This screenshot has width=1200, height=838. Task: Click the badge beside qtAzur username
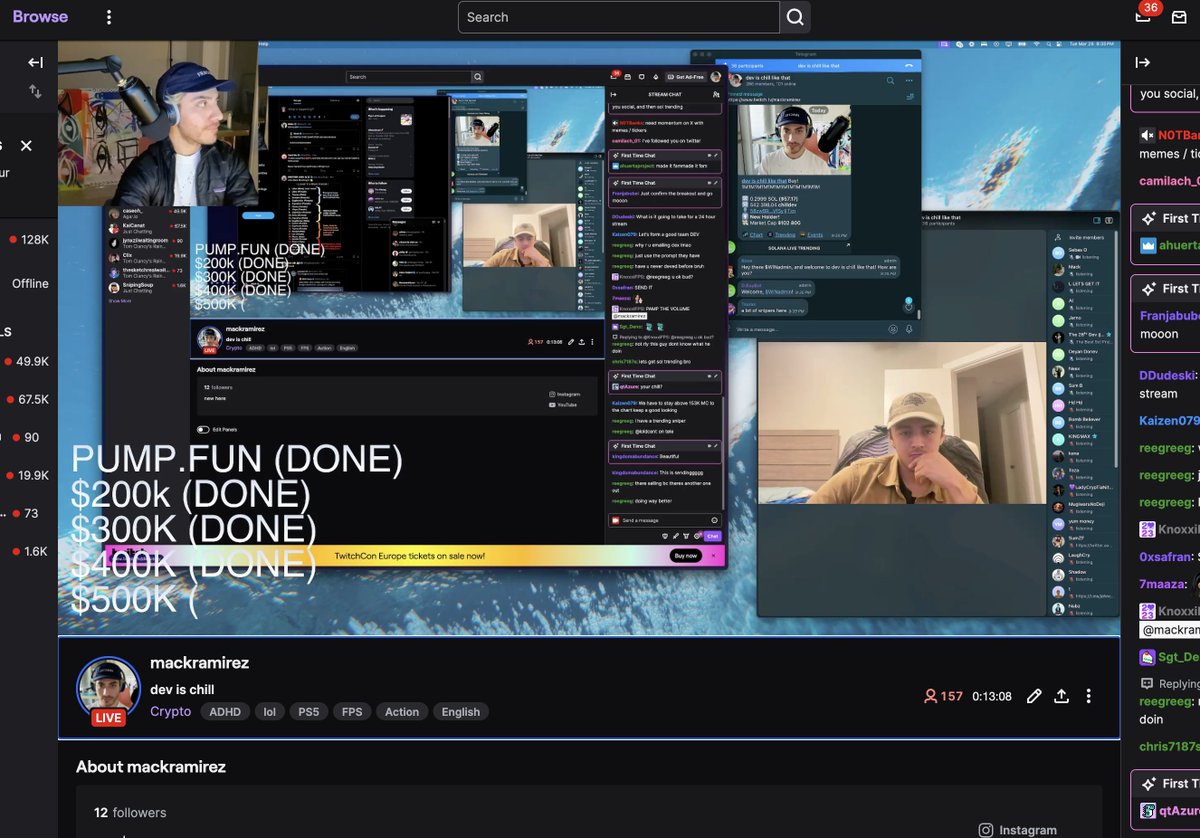pyautogui.click(x=1148, y=811)
